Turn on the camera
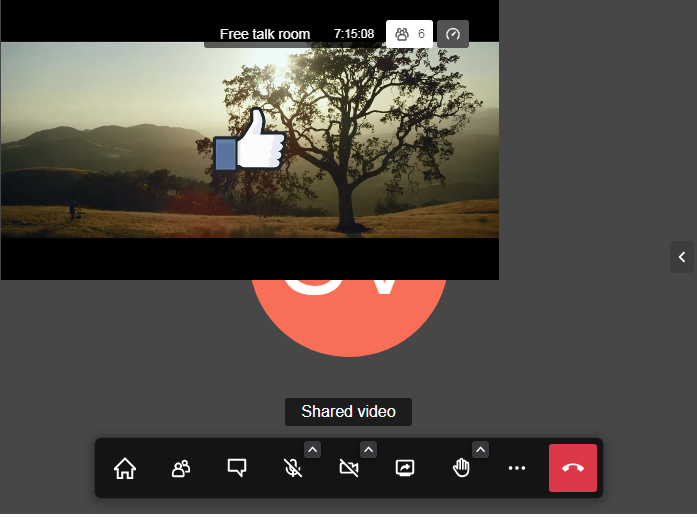This screenshot has height=519, width=697. (x=348, y=468)
